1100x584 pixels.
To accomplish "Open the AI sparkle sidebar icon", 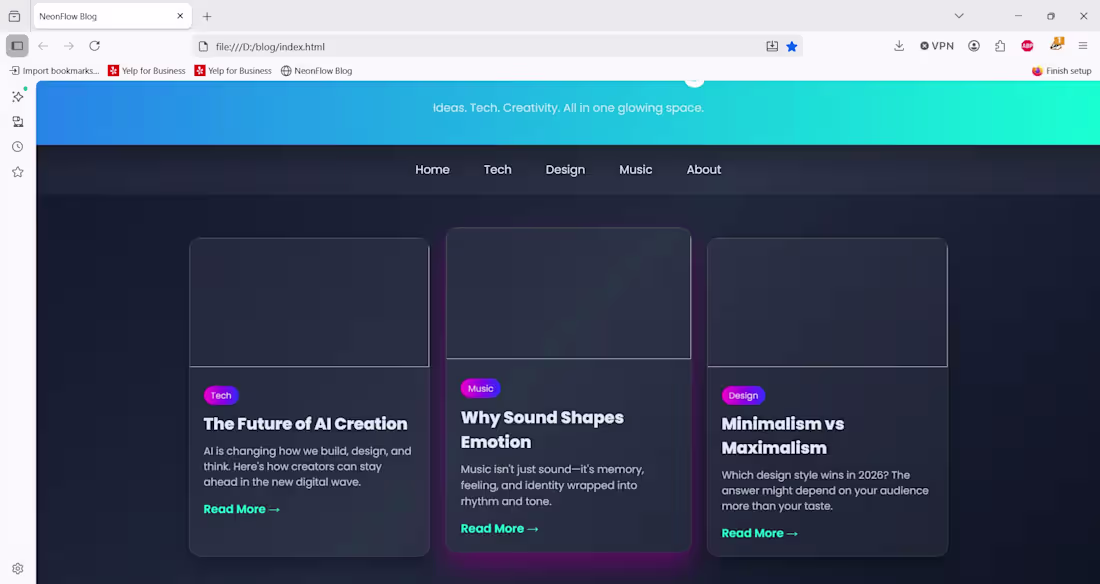I will [18, 96].
